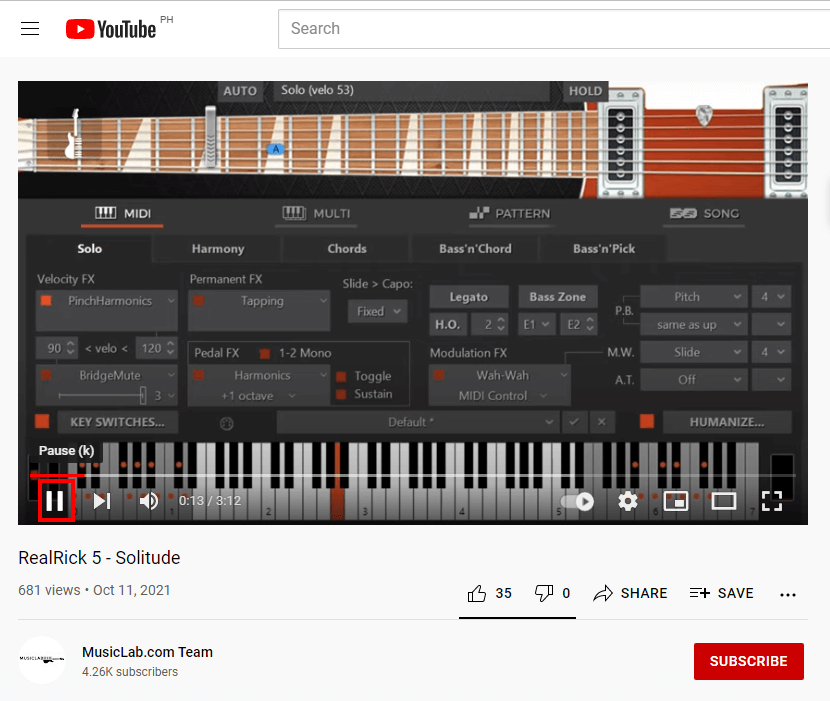
Task: Click the HOLD button above fretboard
Action: (x=585, y=91)
